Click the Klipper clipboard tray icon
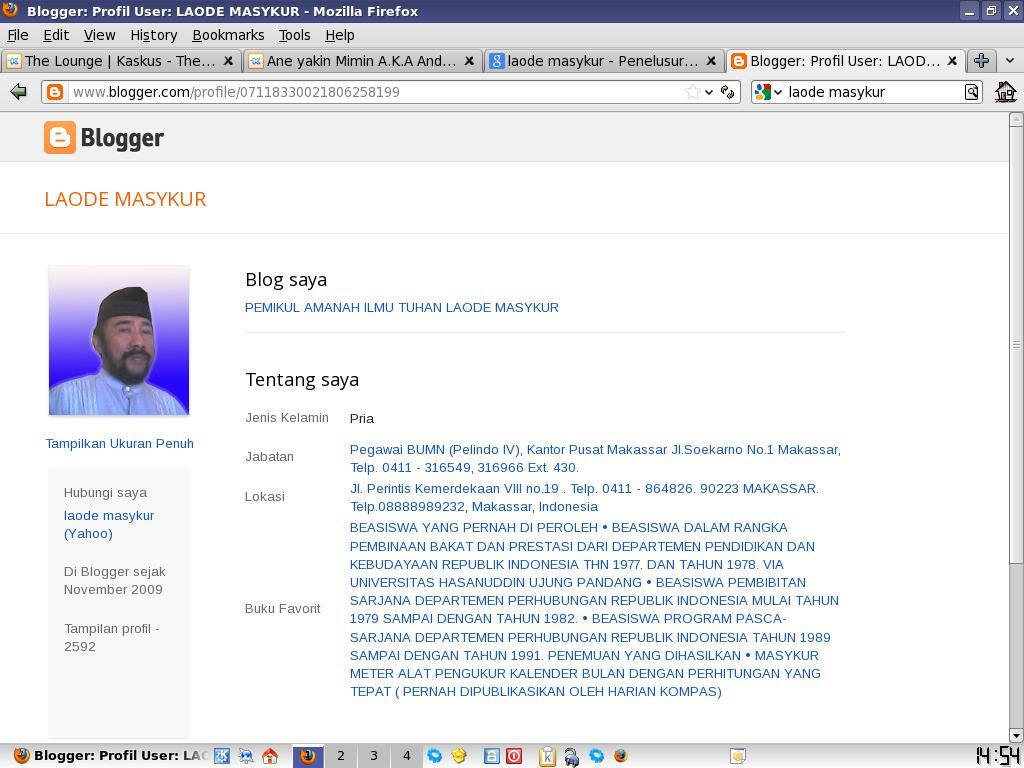The image size is (1024, 768). coord(547,756)
